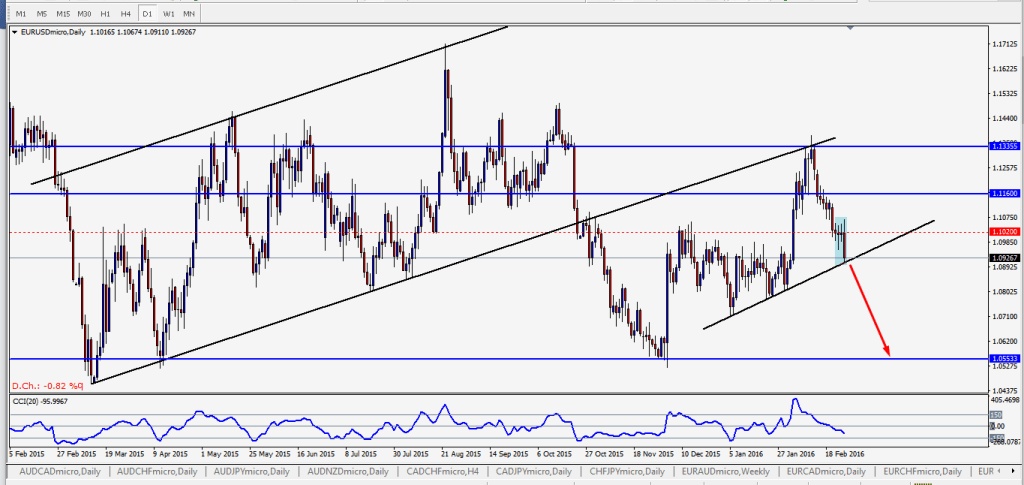
Task: Open the AUDCADmicro,Daily chart tab
Action: 56,471
